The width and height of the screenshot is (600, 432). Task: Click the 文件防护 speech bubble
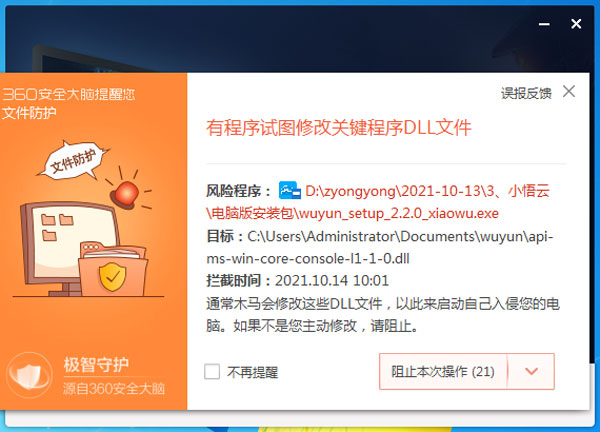pyautogui.click(x=73, y=161)
